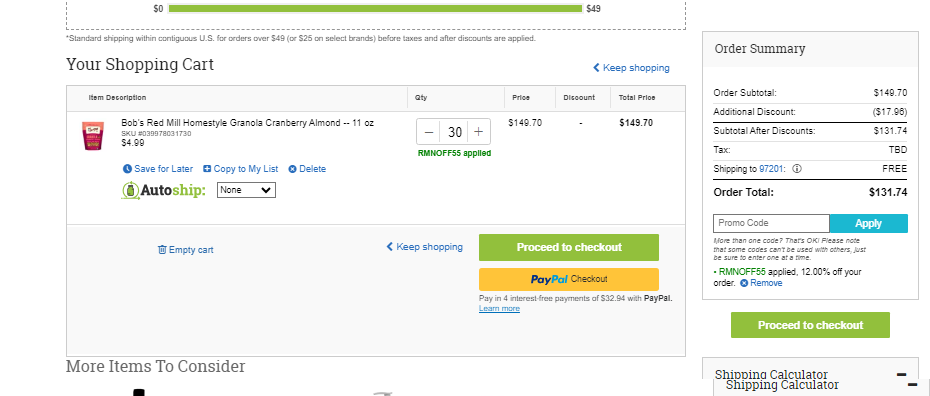Screen dimensions: 930x396
Task: Click the PayPal Checkout button
Action: coord(569,279)
